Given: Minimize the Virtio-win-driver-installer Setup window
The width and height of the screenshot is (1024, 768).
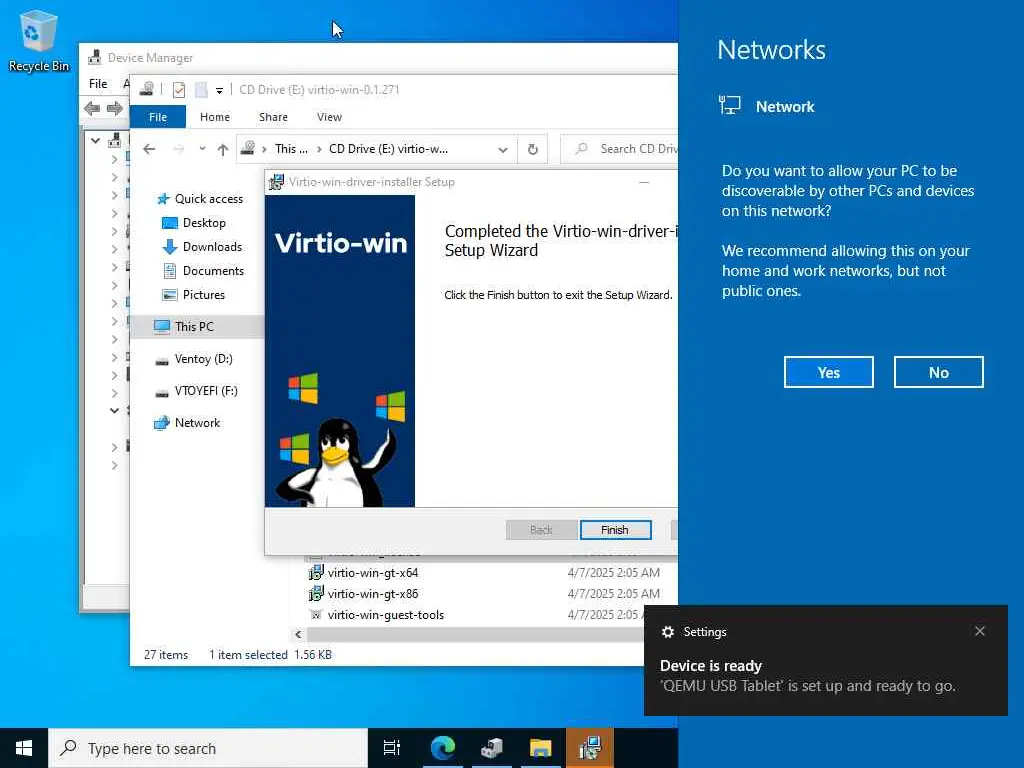Looking at the screenshot, I should (644, 182).
